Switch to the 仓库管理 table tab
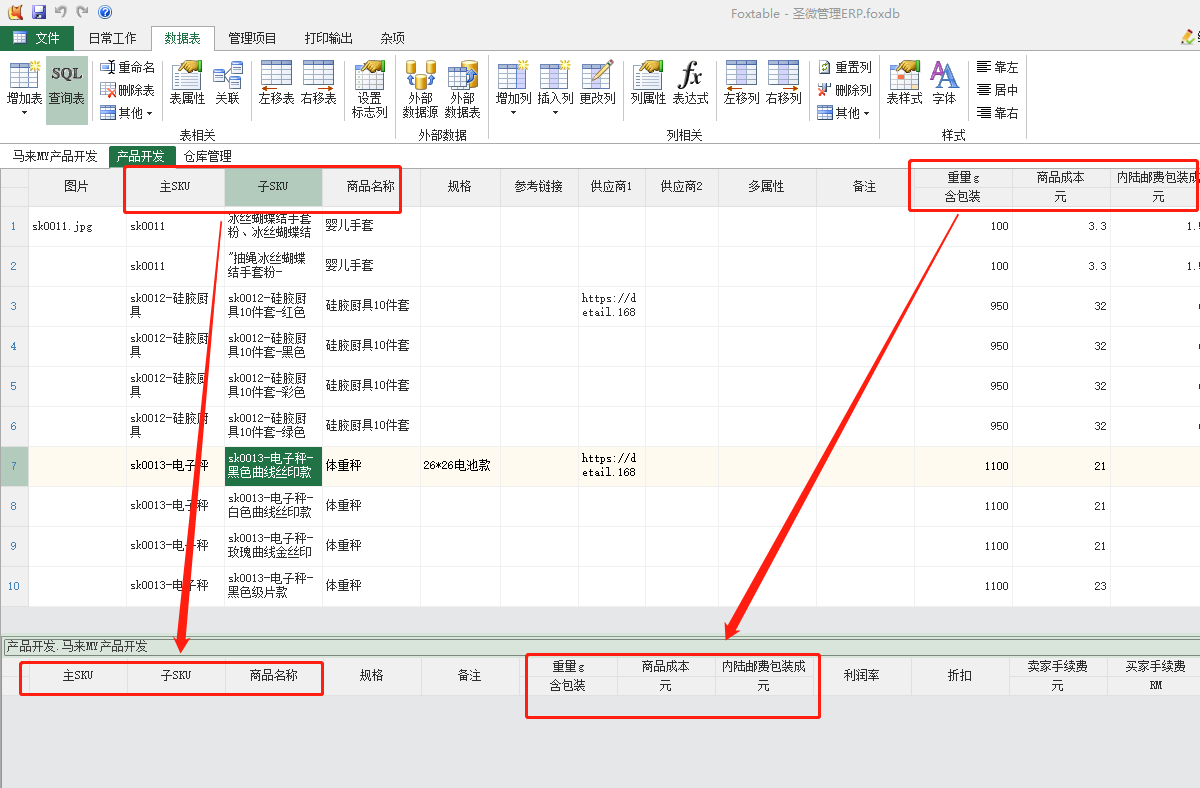The image size is (1200, 788). pyautogui.click(x=207, y=156)
